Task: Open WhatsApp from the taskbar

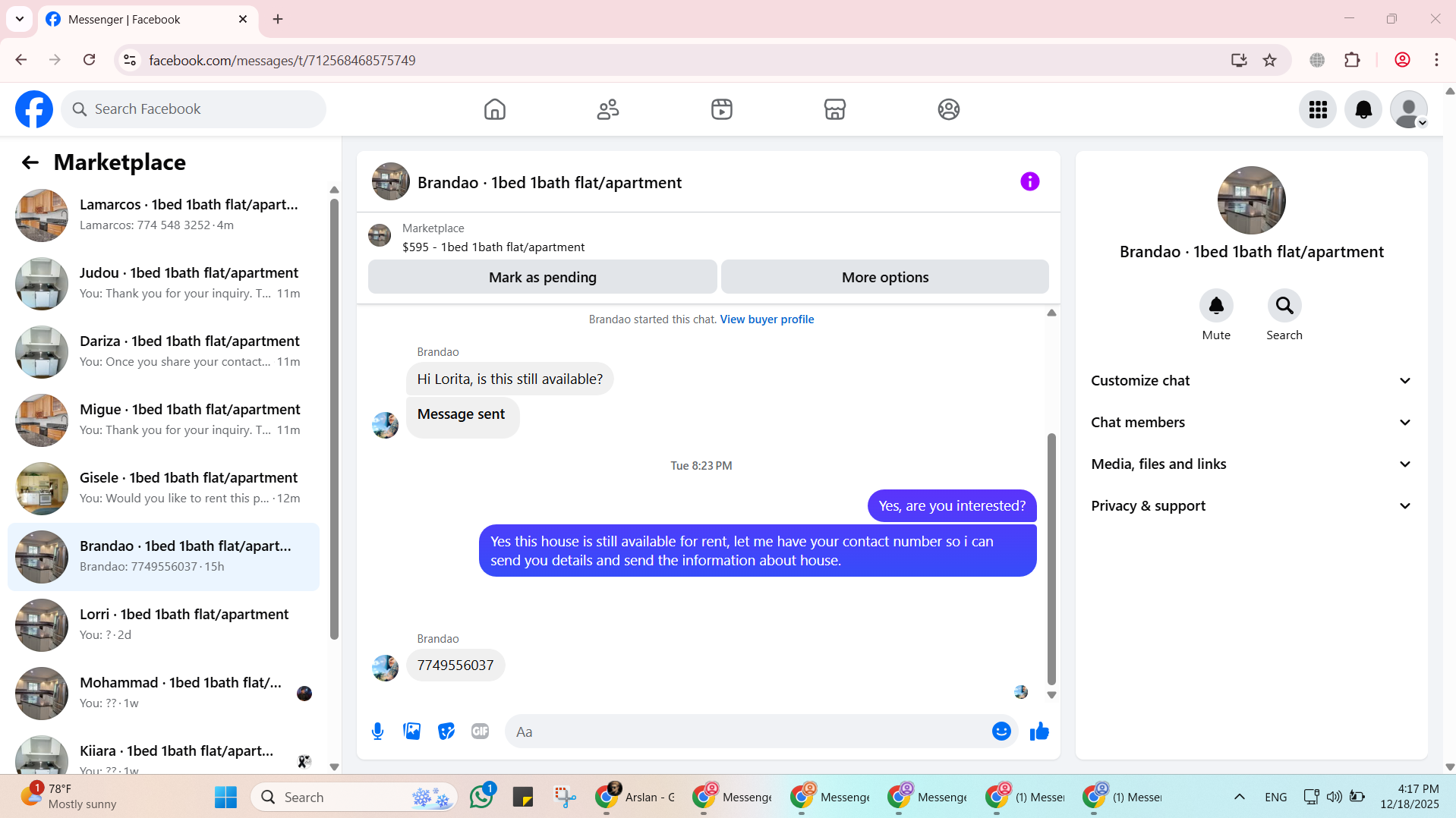Action: (x=481, y=798)
